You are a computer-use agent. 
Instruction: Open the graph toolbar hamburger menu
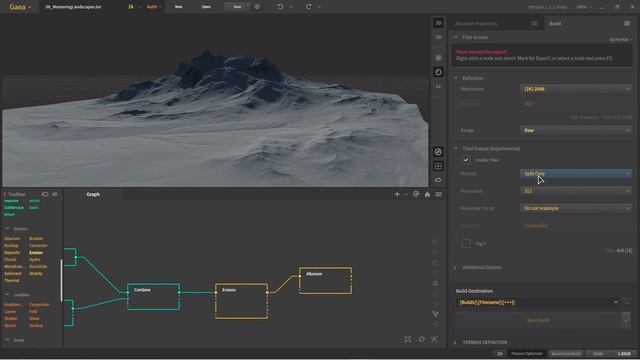tap(438, 195)
